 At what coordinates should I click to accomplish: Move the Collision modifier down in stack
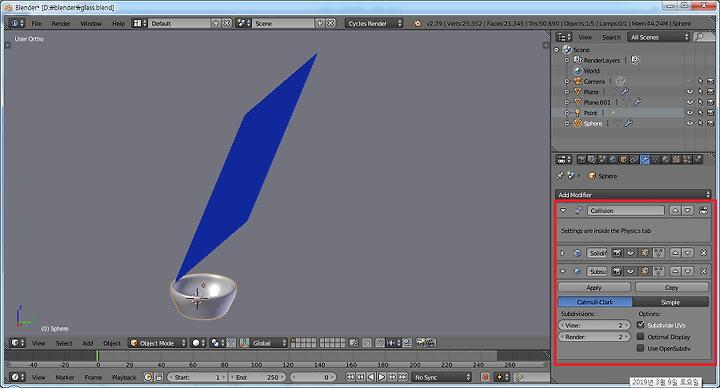coord(688,210)
